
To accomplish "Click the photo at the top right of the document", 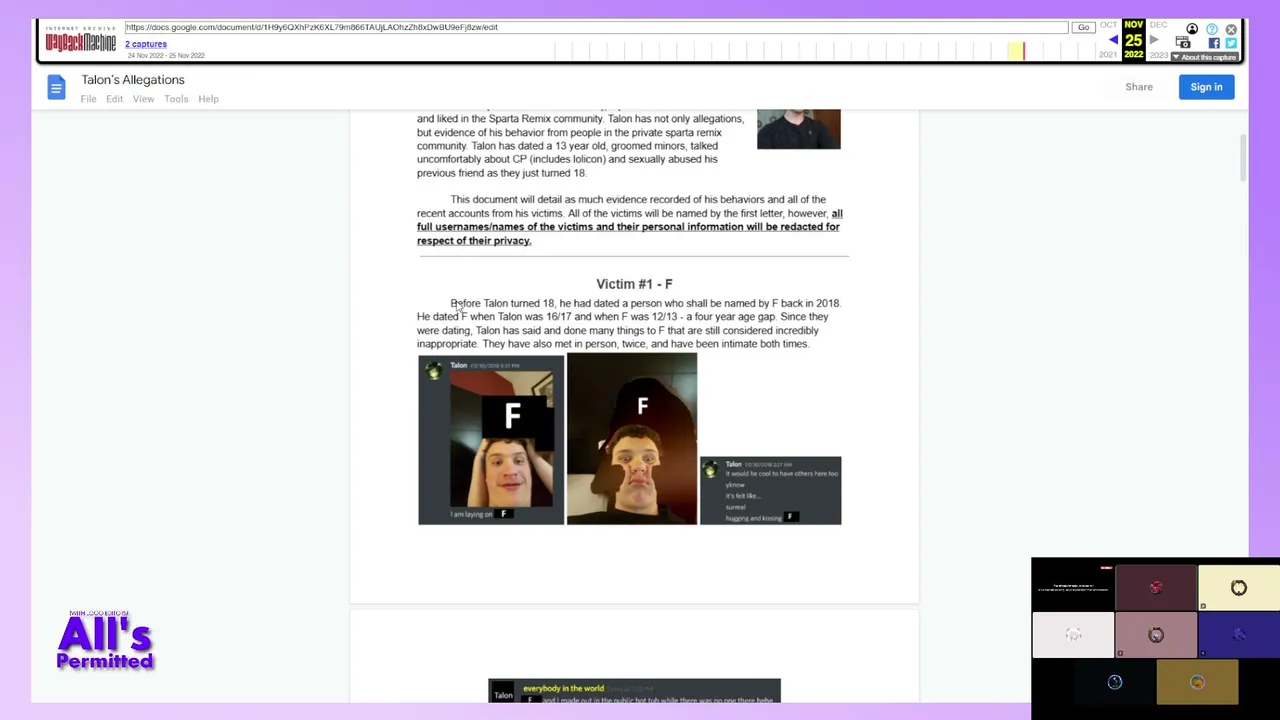I will 799,129.
